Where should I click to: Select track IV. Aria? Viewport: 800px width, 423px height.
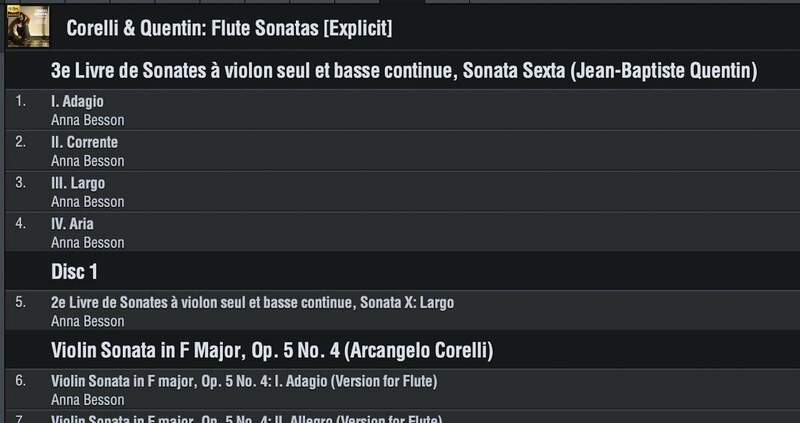click(72, 224)
